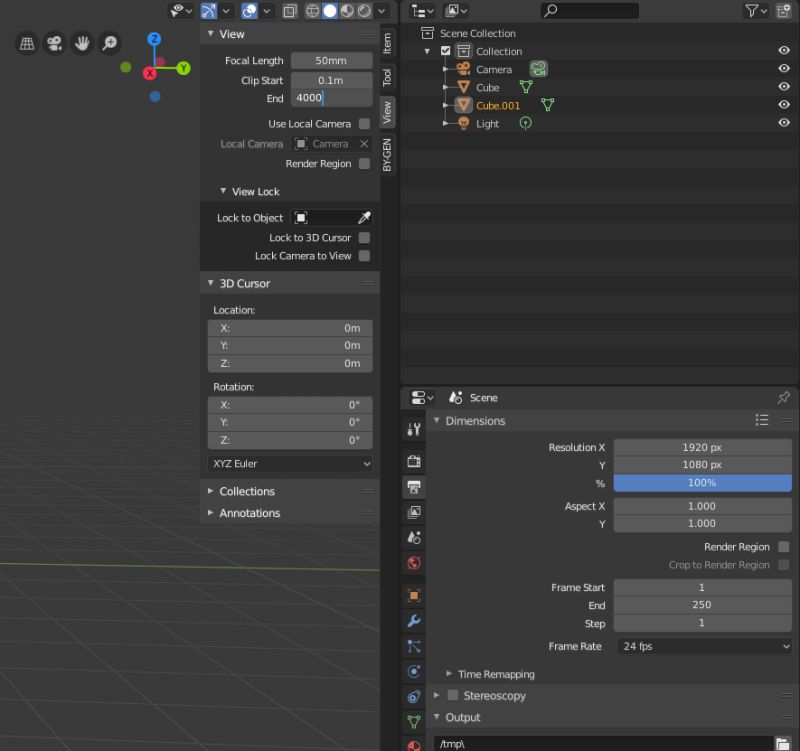Switch to the Tool sidebar tab
Viewport: 800px width, 751px height.
(388, 77)
